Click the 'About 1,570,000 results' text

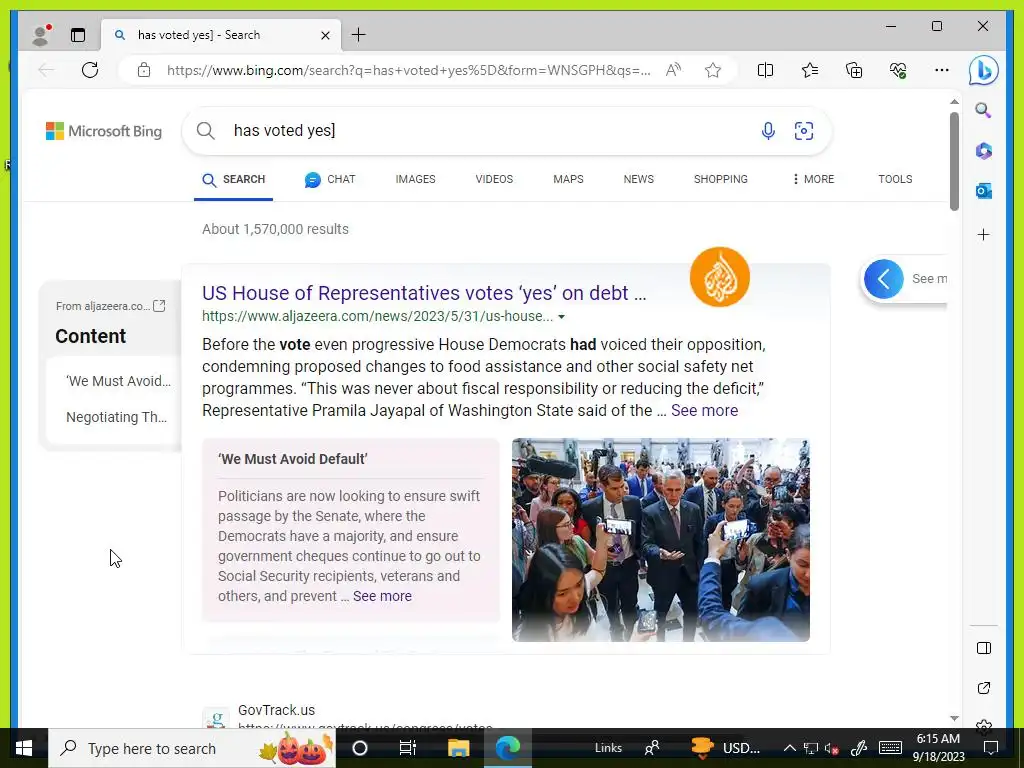[x=275, y=229]
